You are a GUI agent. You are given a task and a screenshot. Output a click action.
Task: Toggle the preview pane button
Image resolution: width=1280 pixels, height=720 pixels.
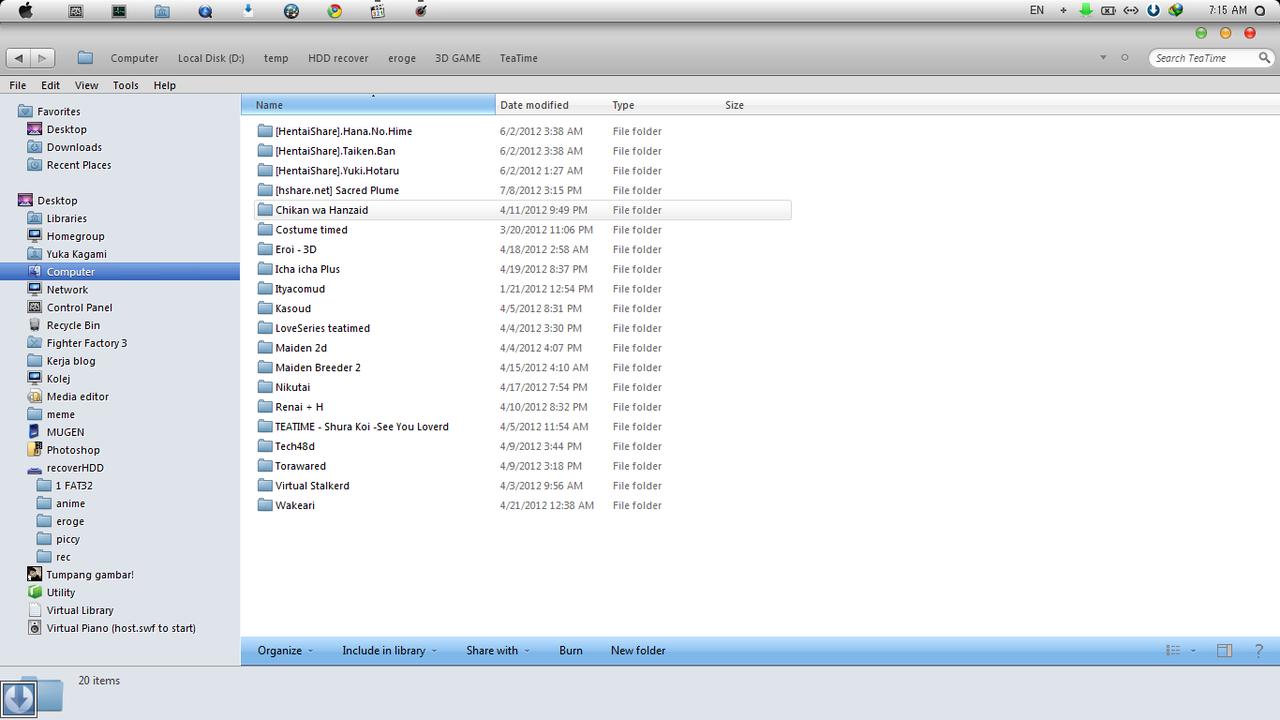pyautogui.click(x=1224, y=650)
